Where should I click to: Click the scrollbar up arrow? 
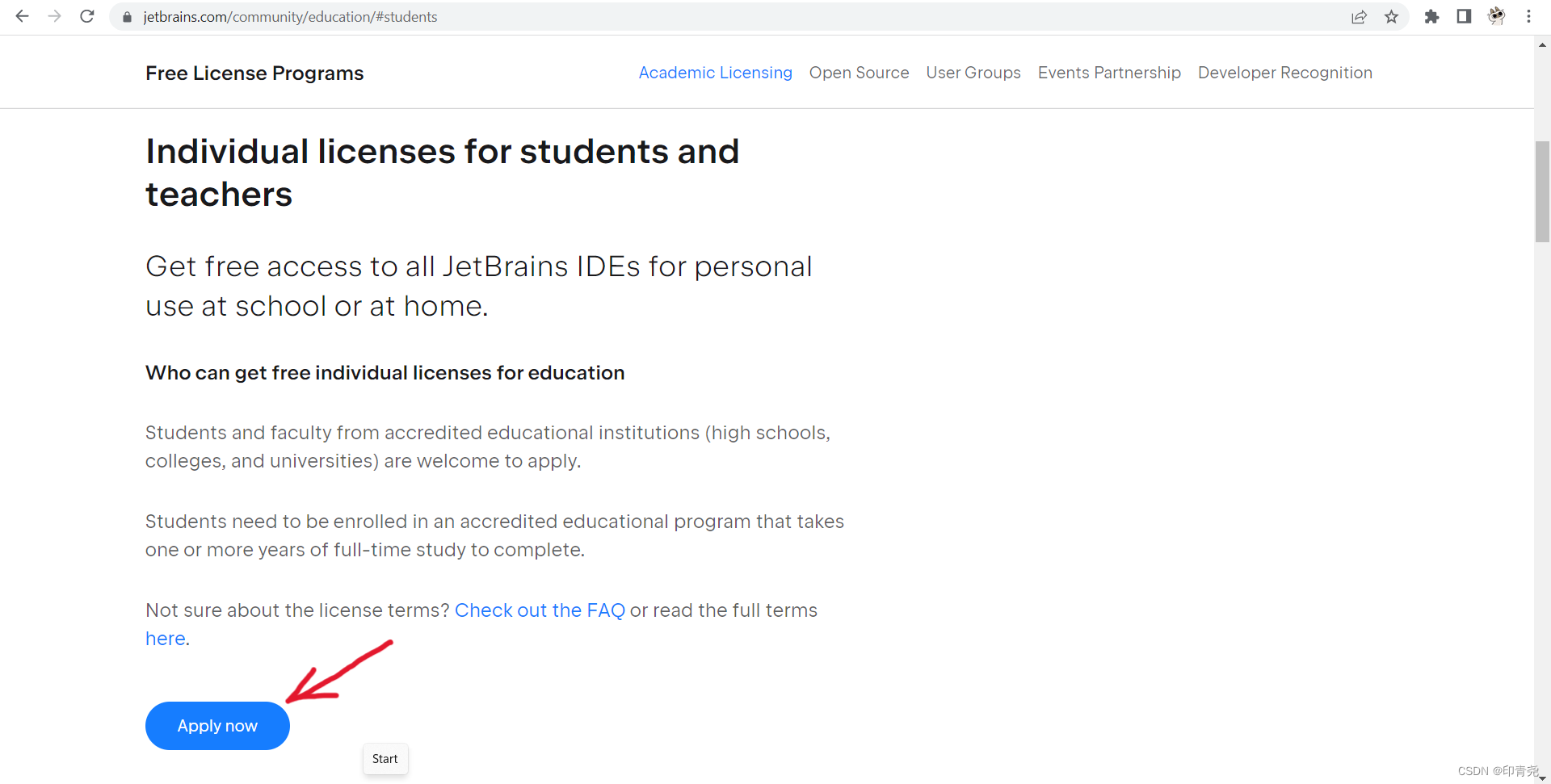(1542, 45)
